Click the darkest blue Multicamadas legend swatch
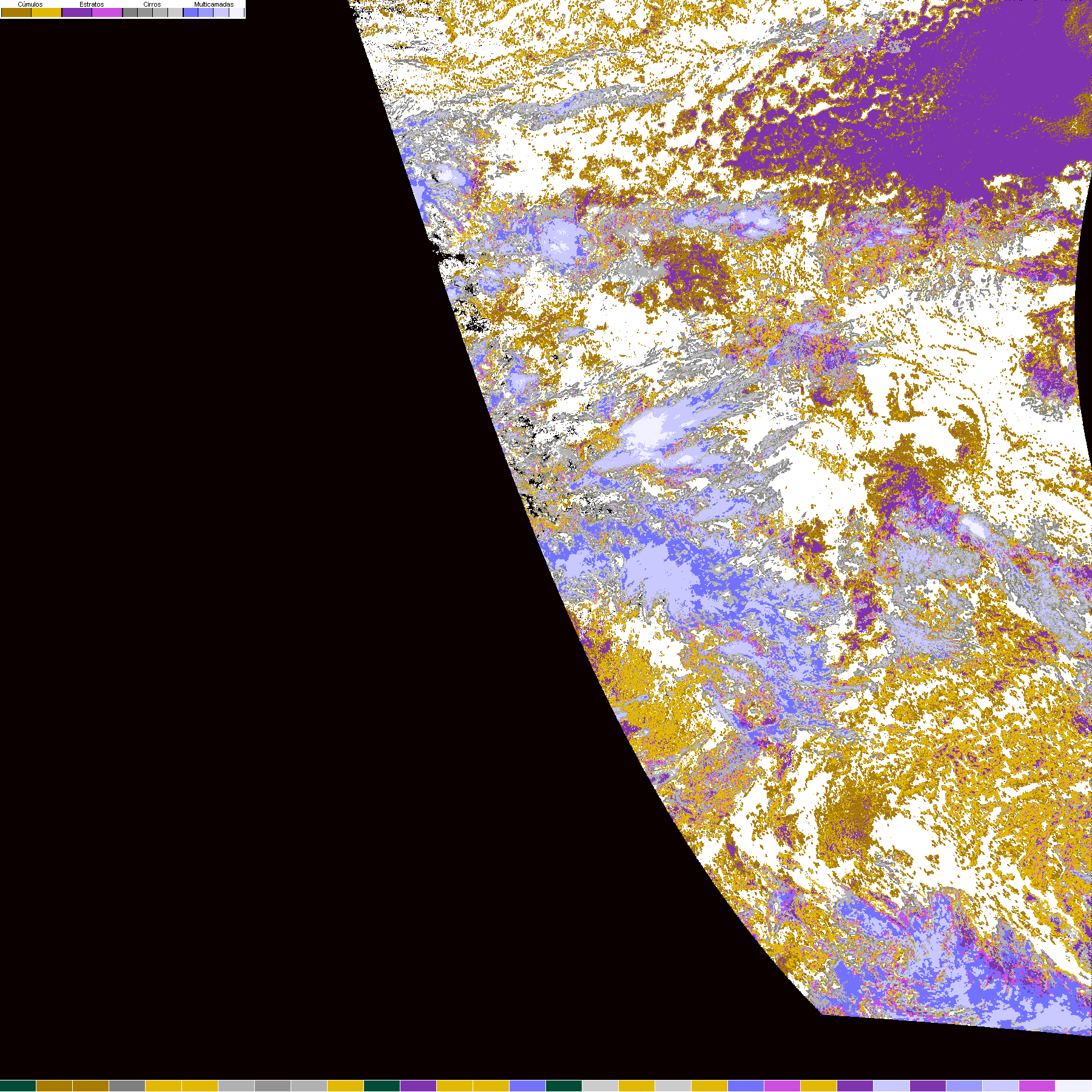 tap(190, 12)
